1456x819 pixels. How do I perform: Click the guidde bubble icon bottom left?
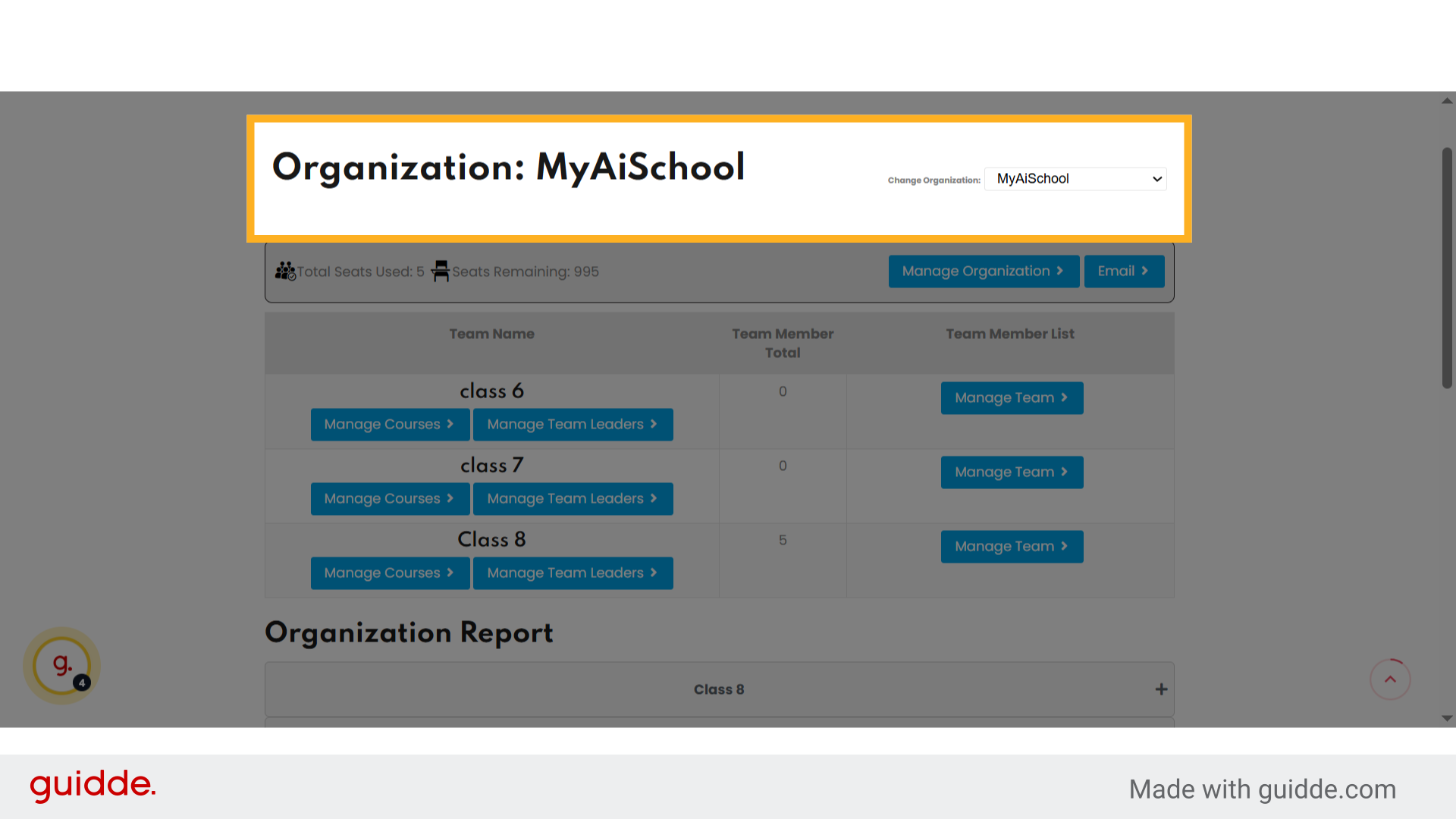click(61, 665)
